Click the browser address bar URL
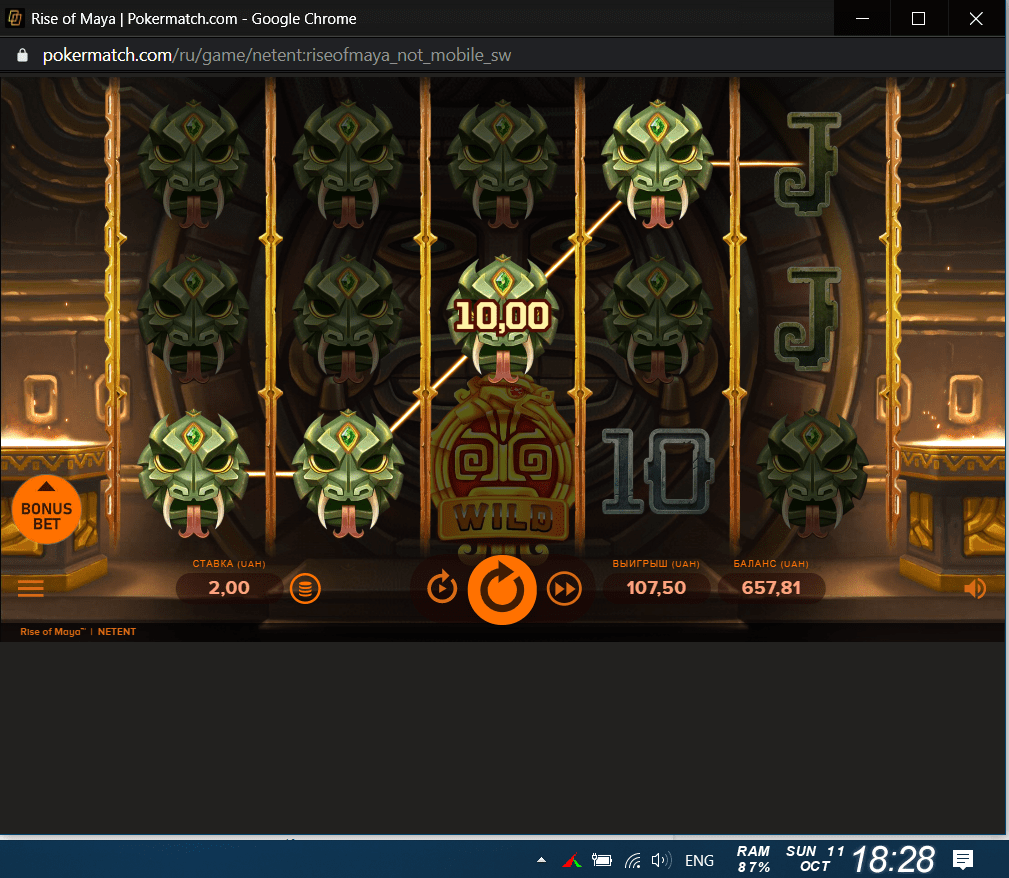This screenshot has height=878, width=1009. click(x=277, y=55)
